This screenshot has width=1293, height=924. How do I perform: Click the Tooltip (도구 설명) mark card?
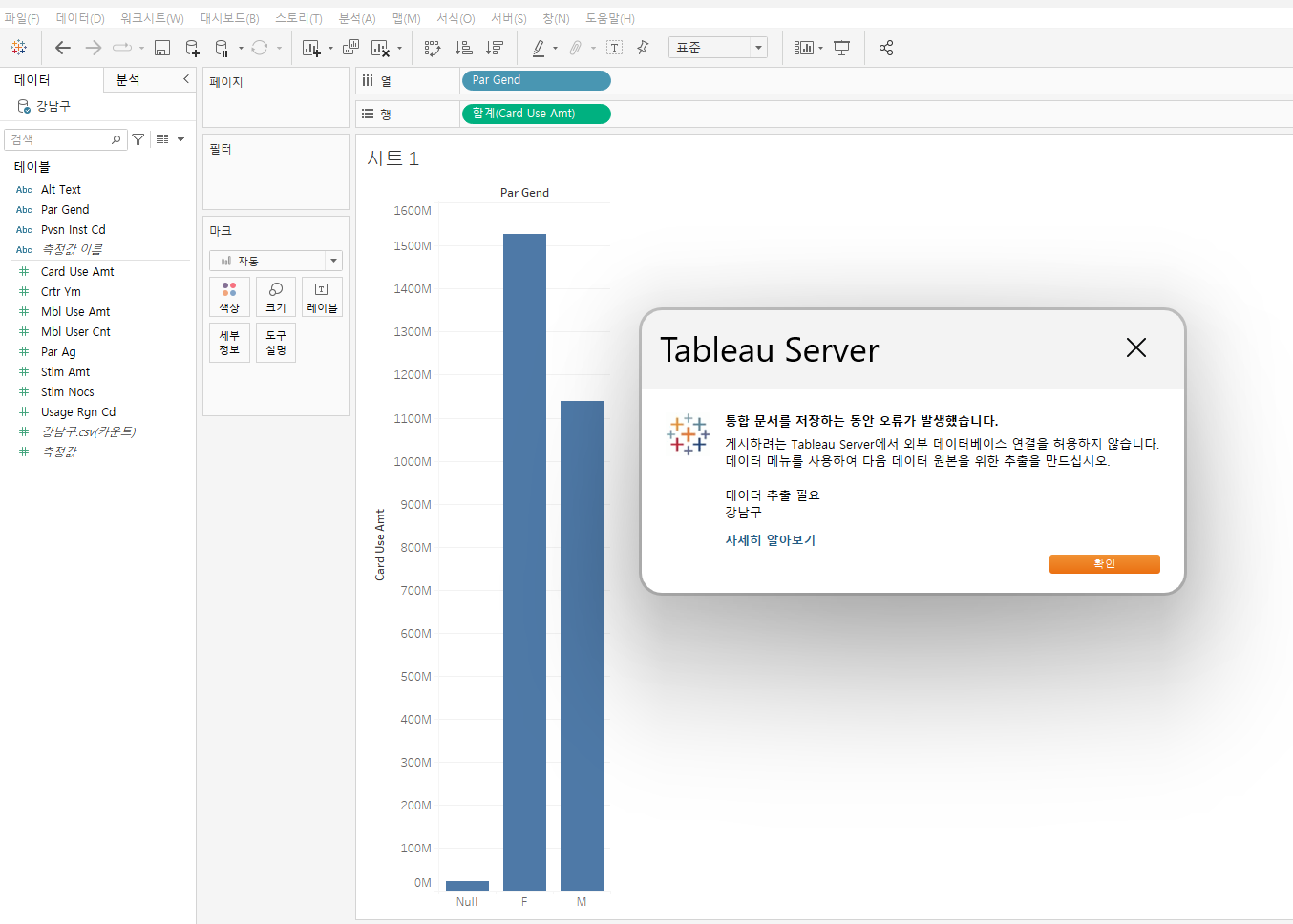(276, 343)
